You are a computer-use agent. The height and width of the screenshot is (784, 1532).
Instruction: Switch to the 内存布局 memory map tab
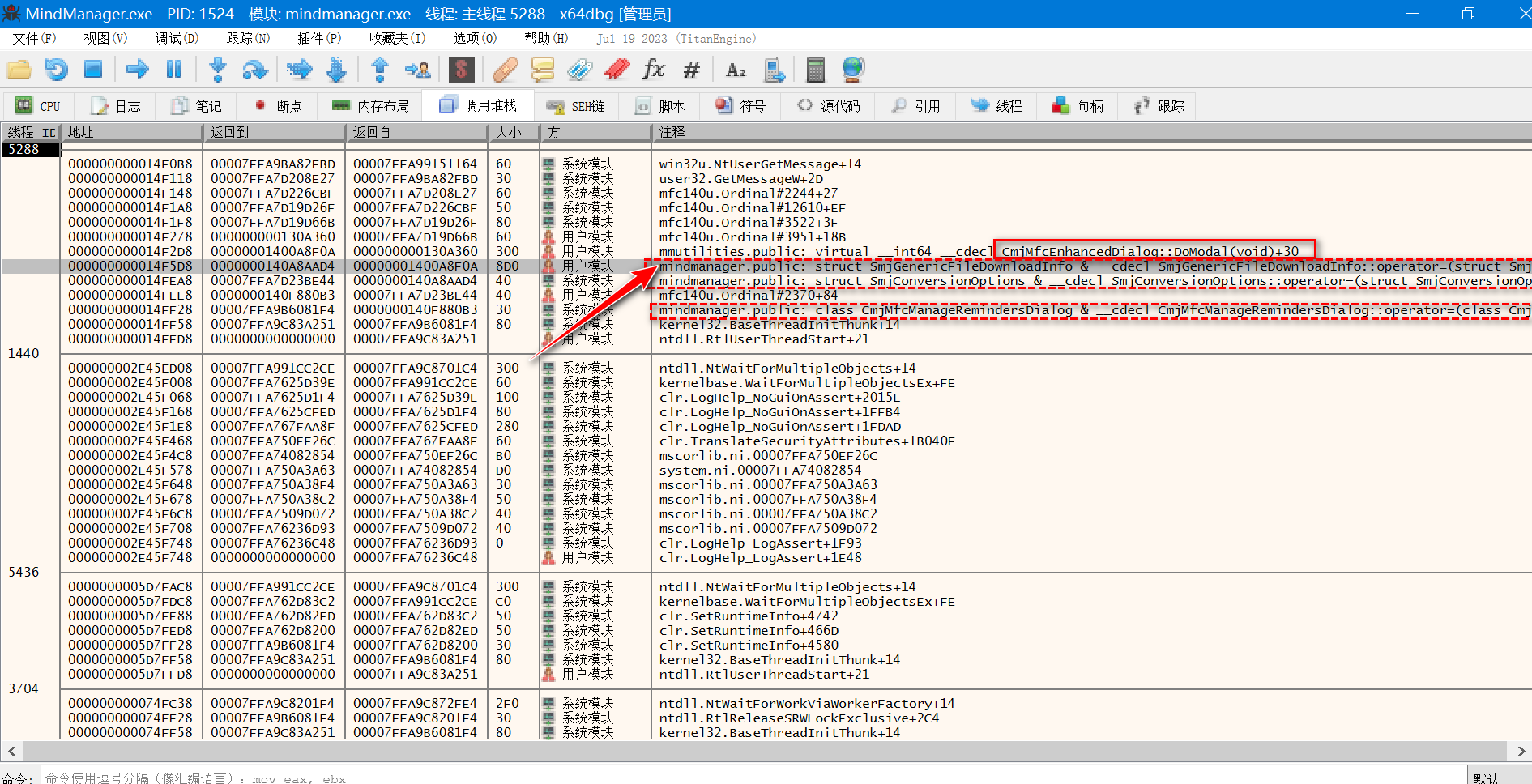371,106
